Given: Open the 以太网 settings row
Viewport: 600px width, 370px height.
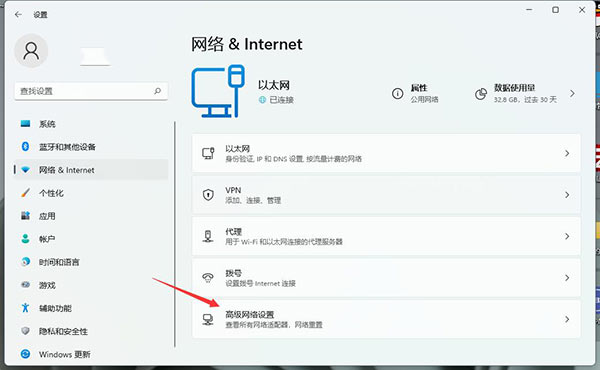Looking at the screenshot, I should pos(386,153).
